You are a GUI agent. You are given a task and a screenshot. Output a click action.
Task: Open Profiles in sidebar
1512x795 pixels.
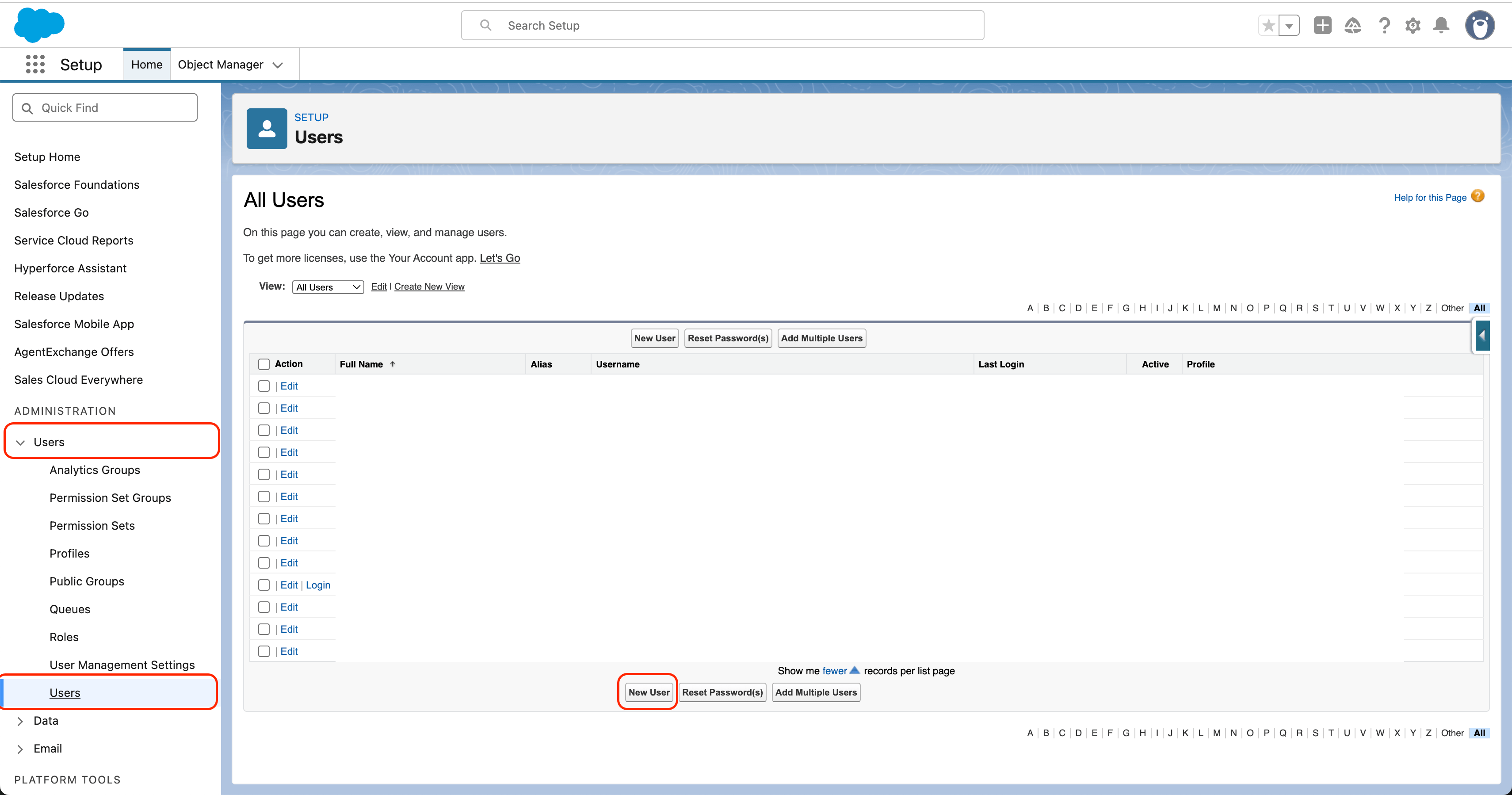(70, 554)
